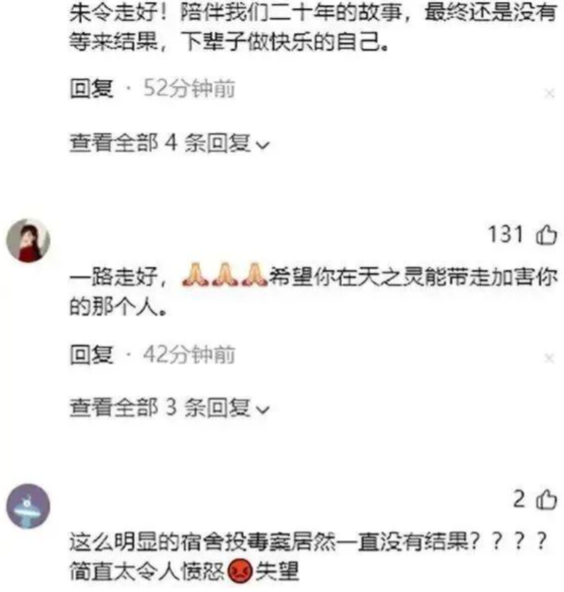The image size is (564, 592).
Task: Expand 查看全部 3 条回复
Action: tap(170, 408)
